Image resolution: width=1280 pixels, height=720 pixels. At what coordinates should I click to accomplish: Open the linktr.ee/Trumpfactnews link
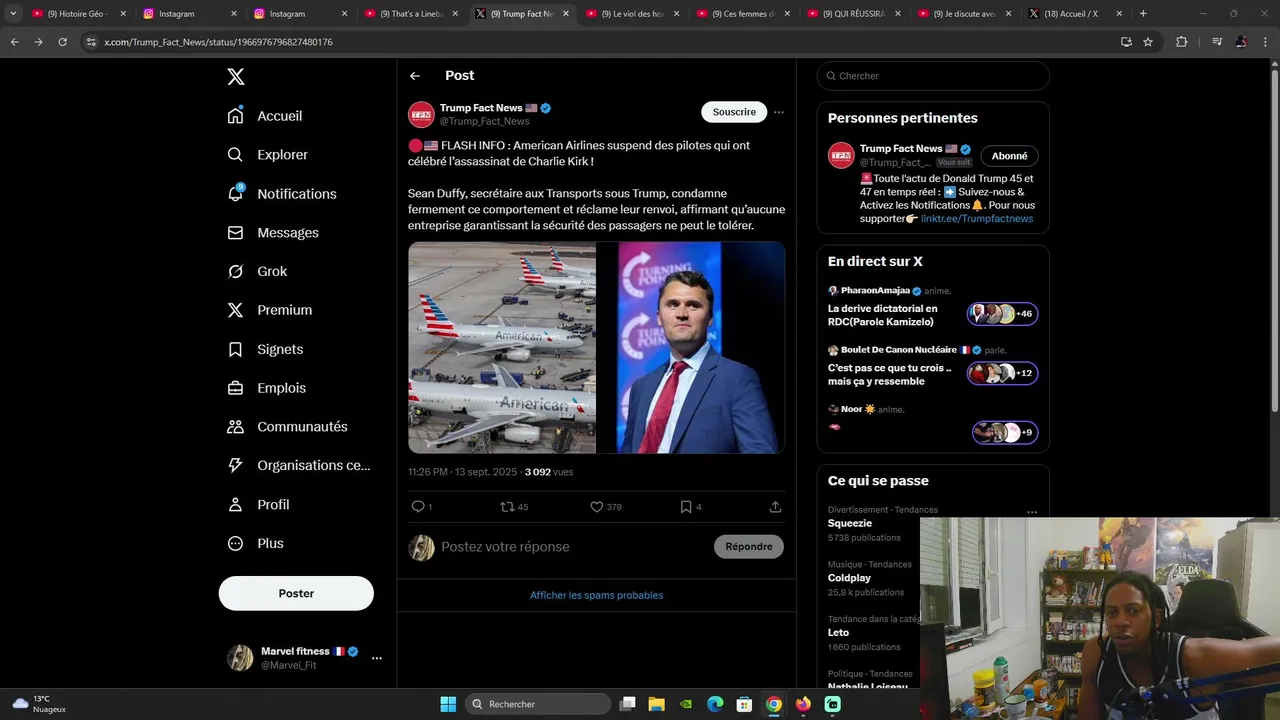click(x=977, y=218)
